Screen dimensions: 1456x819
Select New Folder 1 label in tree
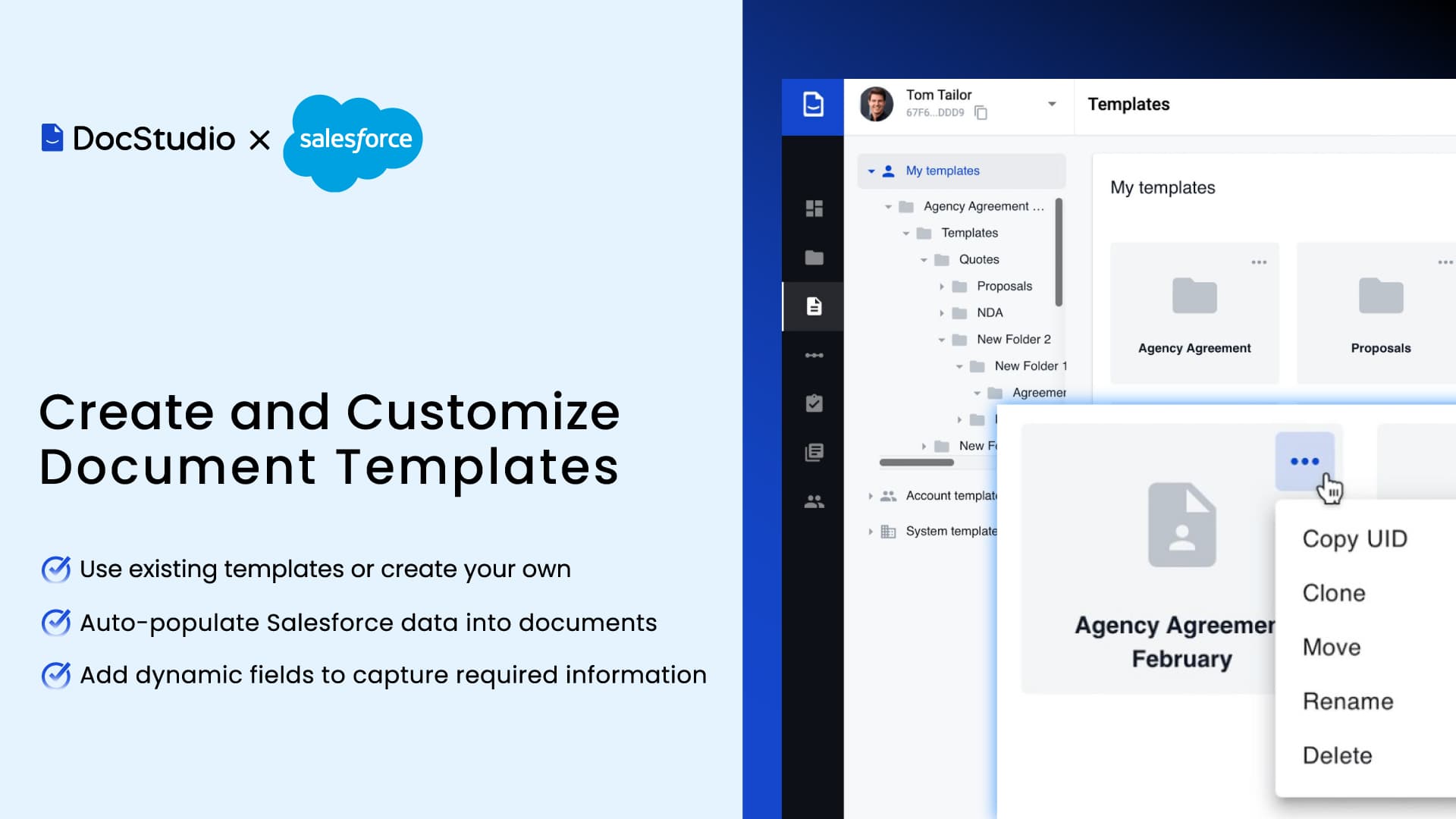point(1031,366)
